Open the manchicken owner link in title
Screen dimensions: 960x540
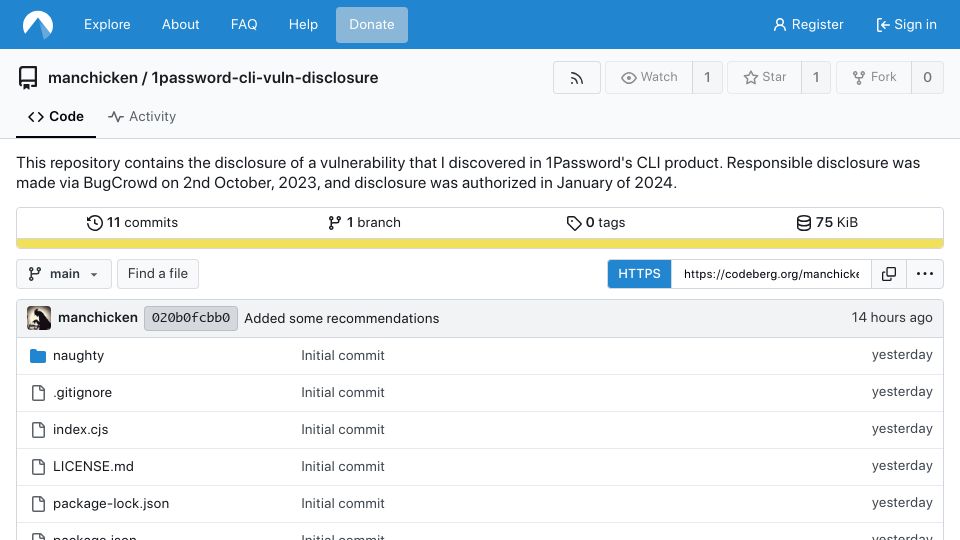tap(92, 78)
